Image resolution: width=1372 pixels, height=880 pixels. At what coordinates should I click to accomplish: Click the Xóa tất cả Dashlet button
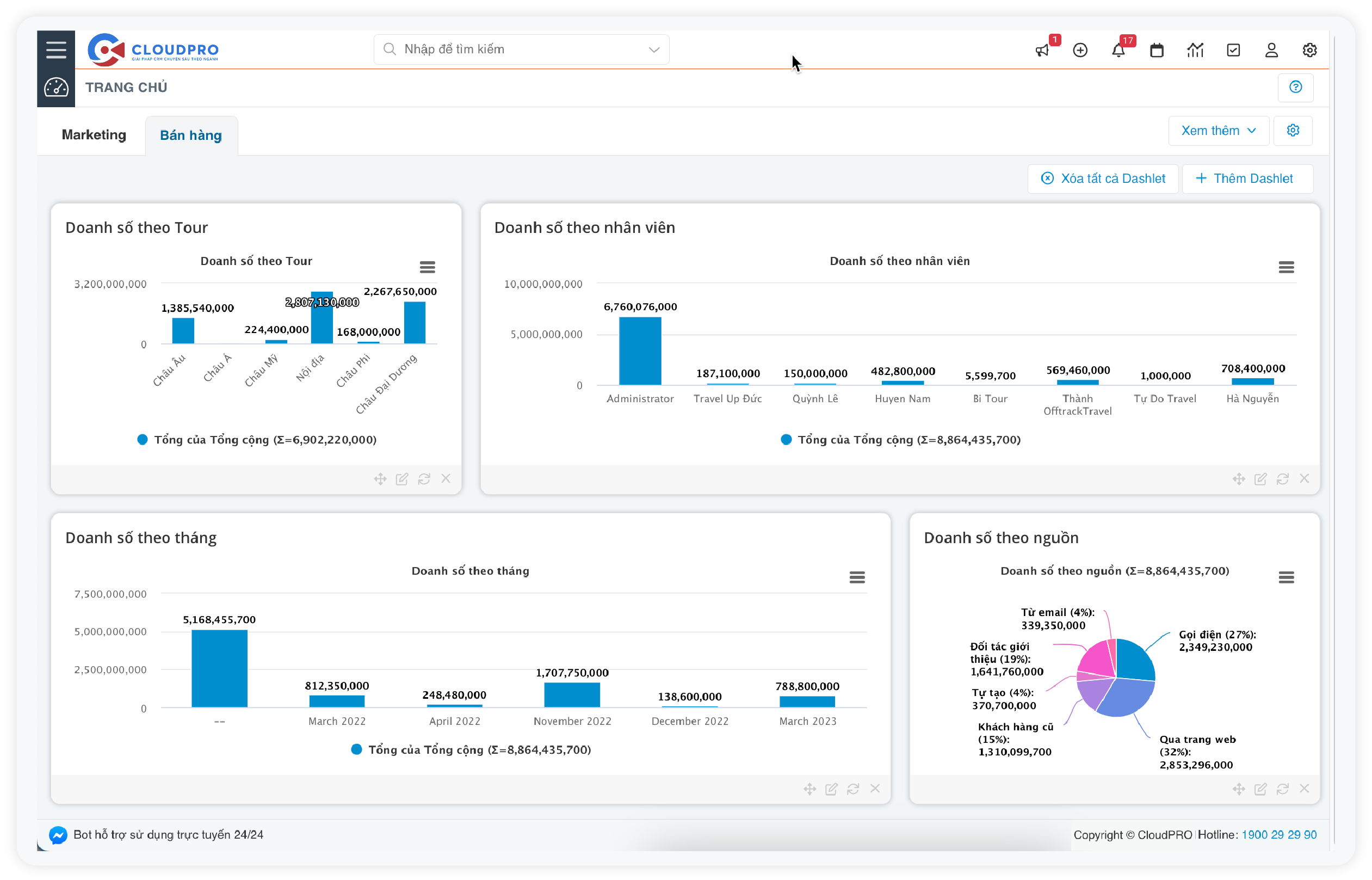1103,179
